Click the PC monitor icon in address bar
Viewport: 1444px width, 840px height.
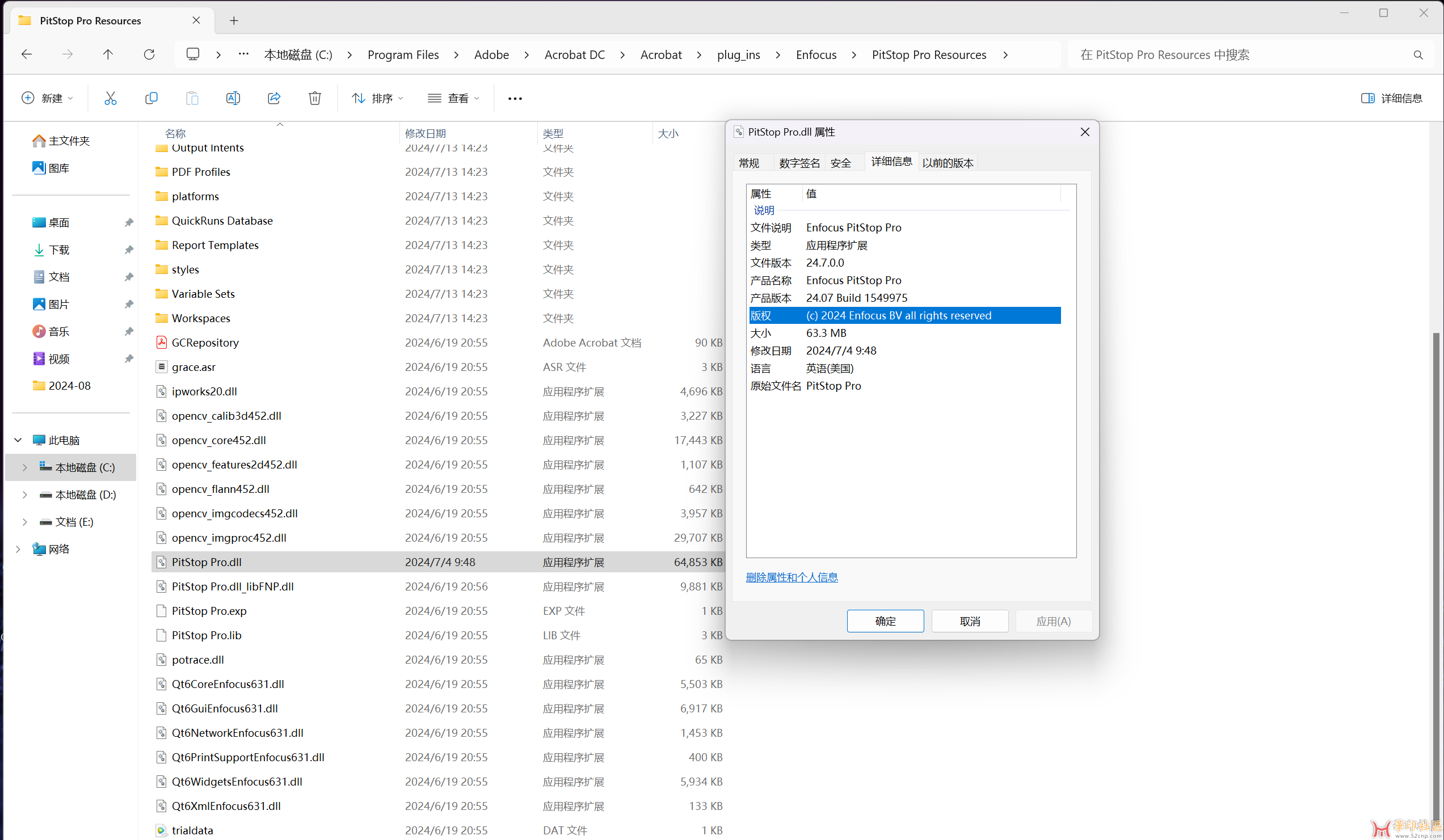tap(192, 54)
